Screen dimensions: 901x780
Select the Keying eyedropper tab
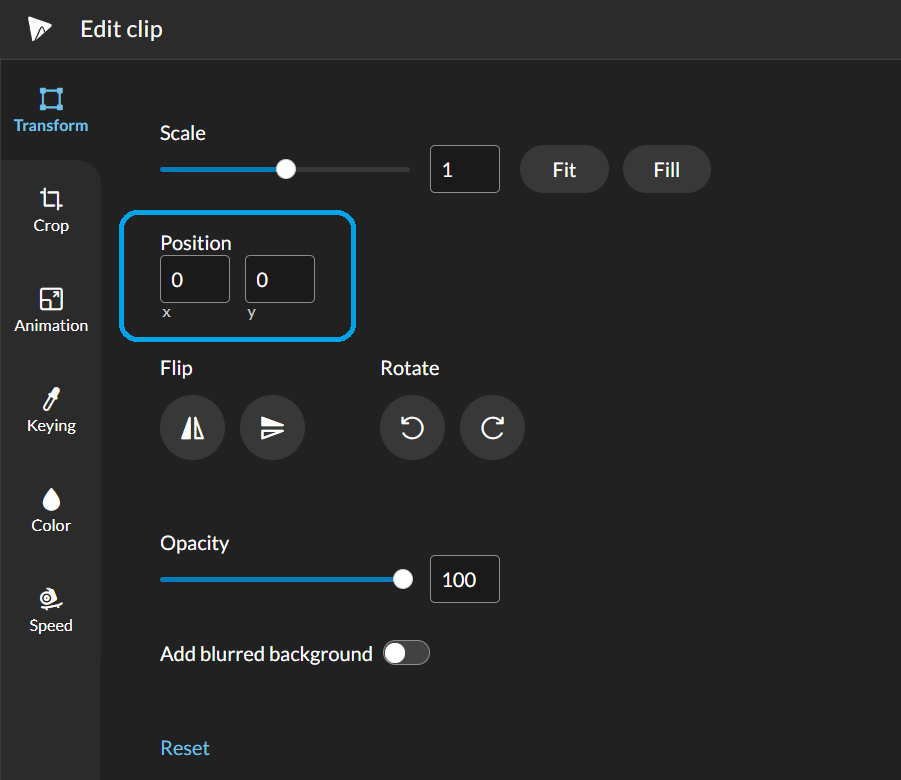click(51, 410)
